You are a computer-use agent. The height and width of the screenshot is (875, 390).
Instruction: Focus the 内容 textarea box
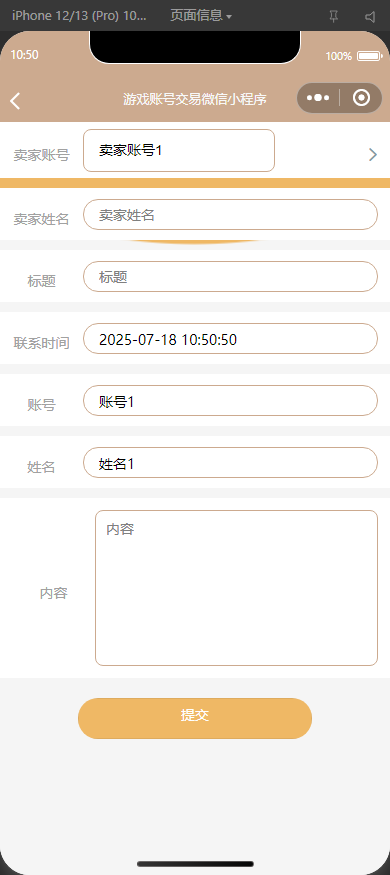click(x=237, y=588)
